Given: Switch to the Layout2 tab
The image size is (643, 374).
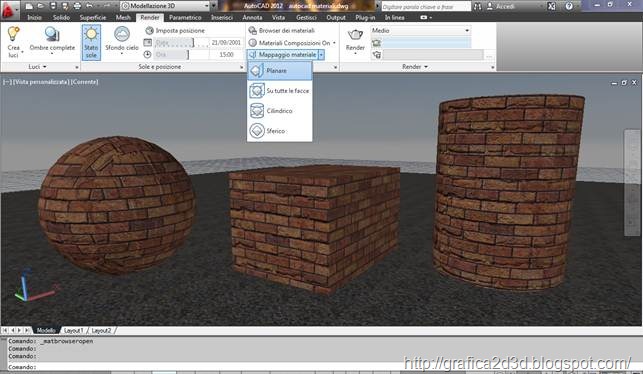Looking at the screenshot, I should 101,330.
